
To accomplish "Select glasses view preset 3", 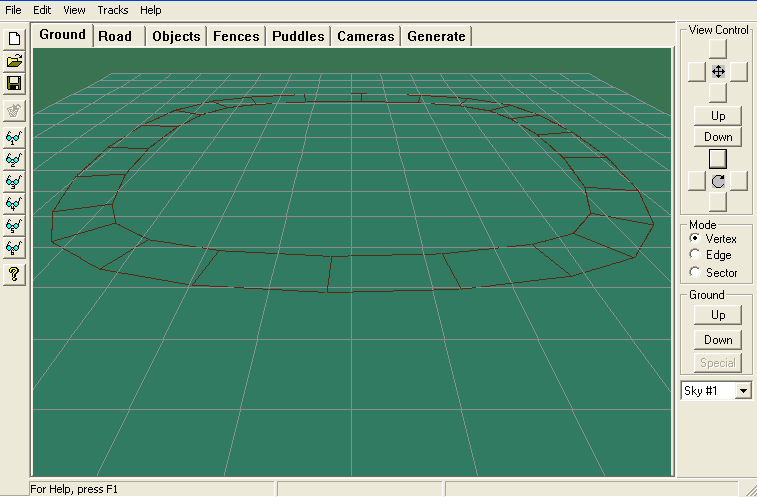I will [14, 182].
